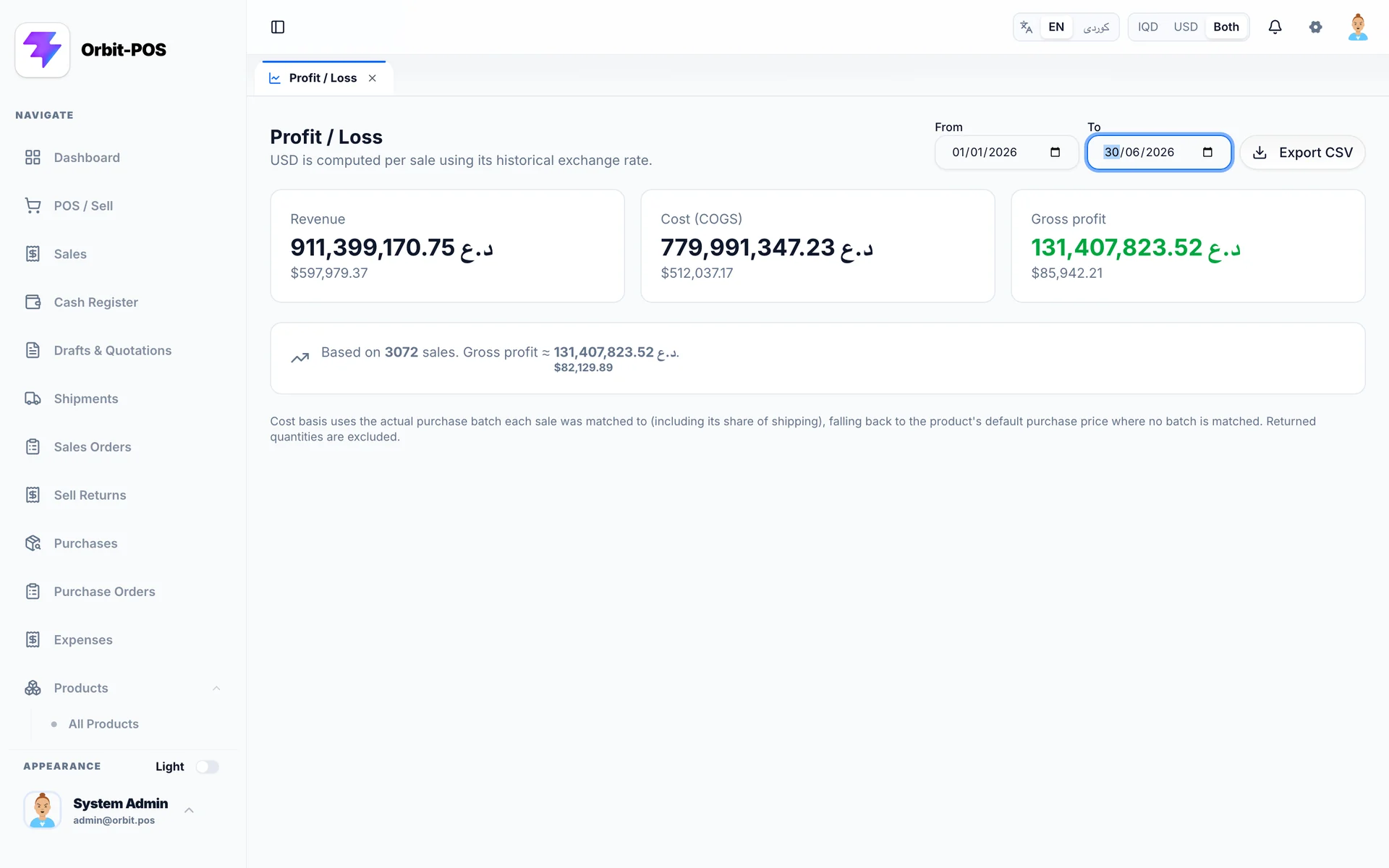Click the Sell Returns receipt icon

click(33, 495)
